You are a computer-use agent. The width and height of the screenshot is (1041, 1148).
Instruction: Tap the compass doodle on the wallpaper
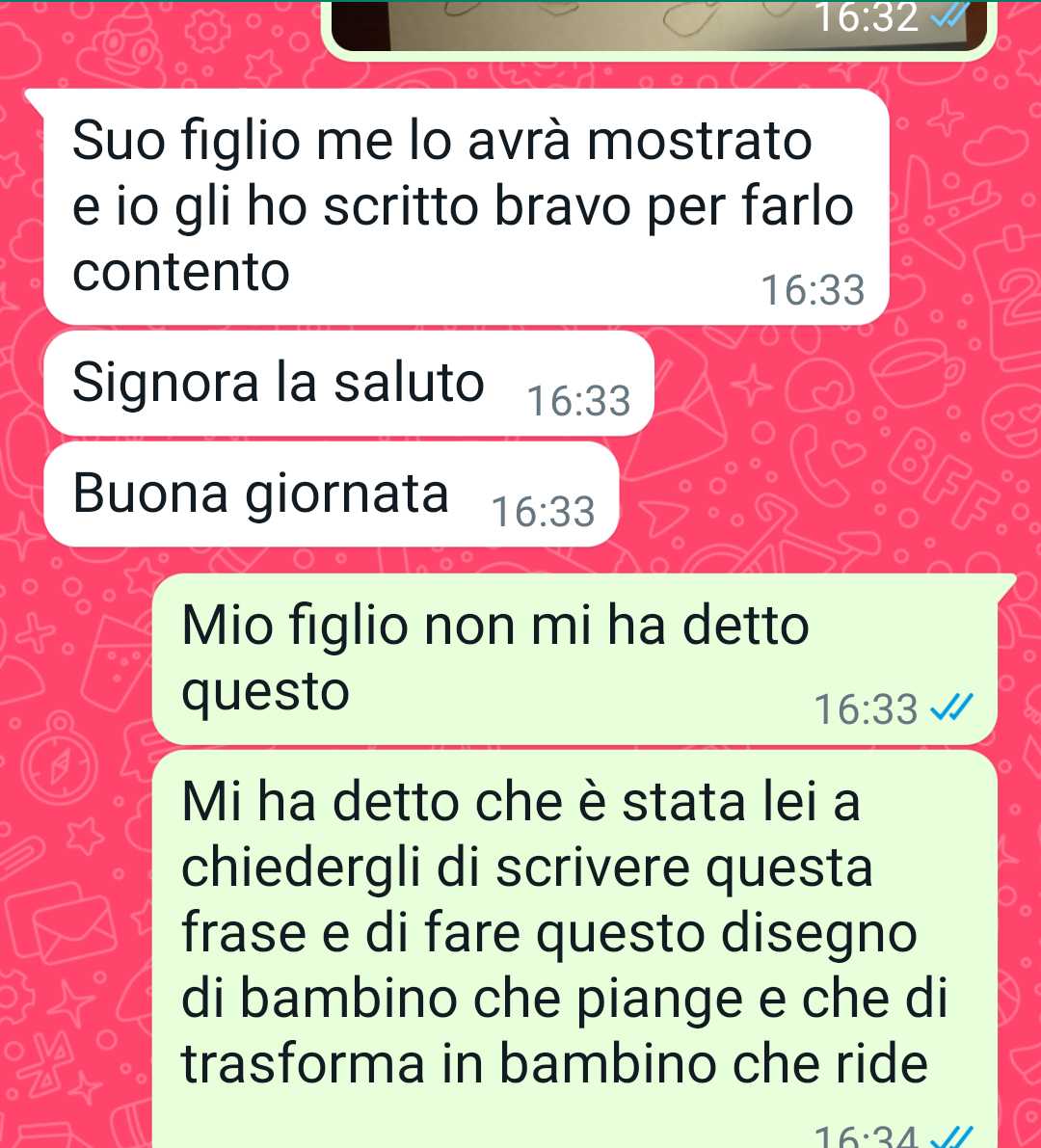click(x=62, y=763)
